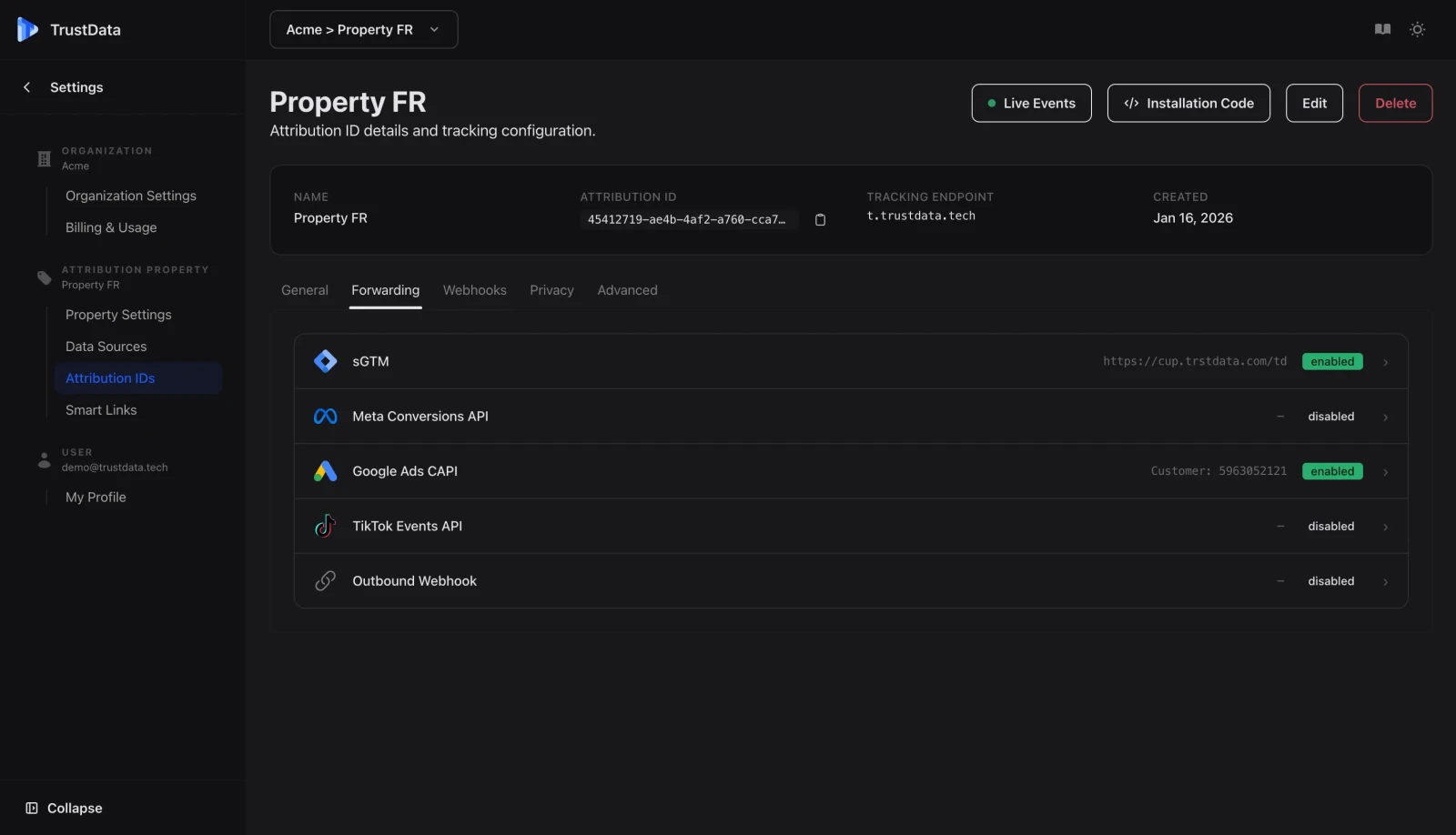Click the red Delete button

[1395, 103]
